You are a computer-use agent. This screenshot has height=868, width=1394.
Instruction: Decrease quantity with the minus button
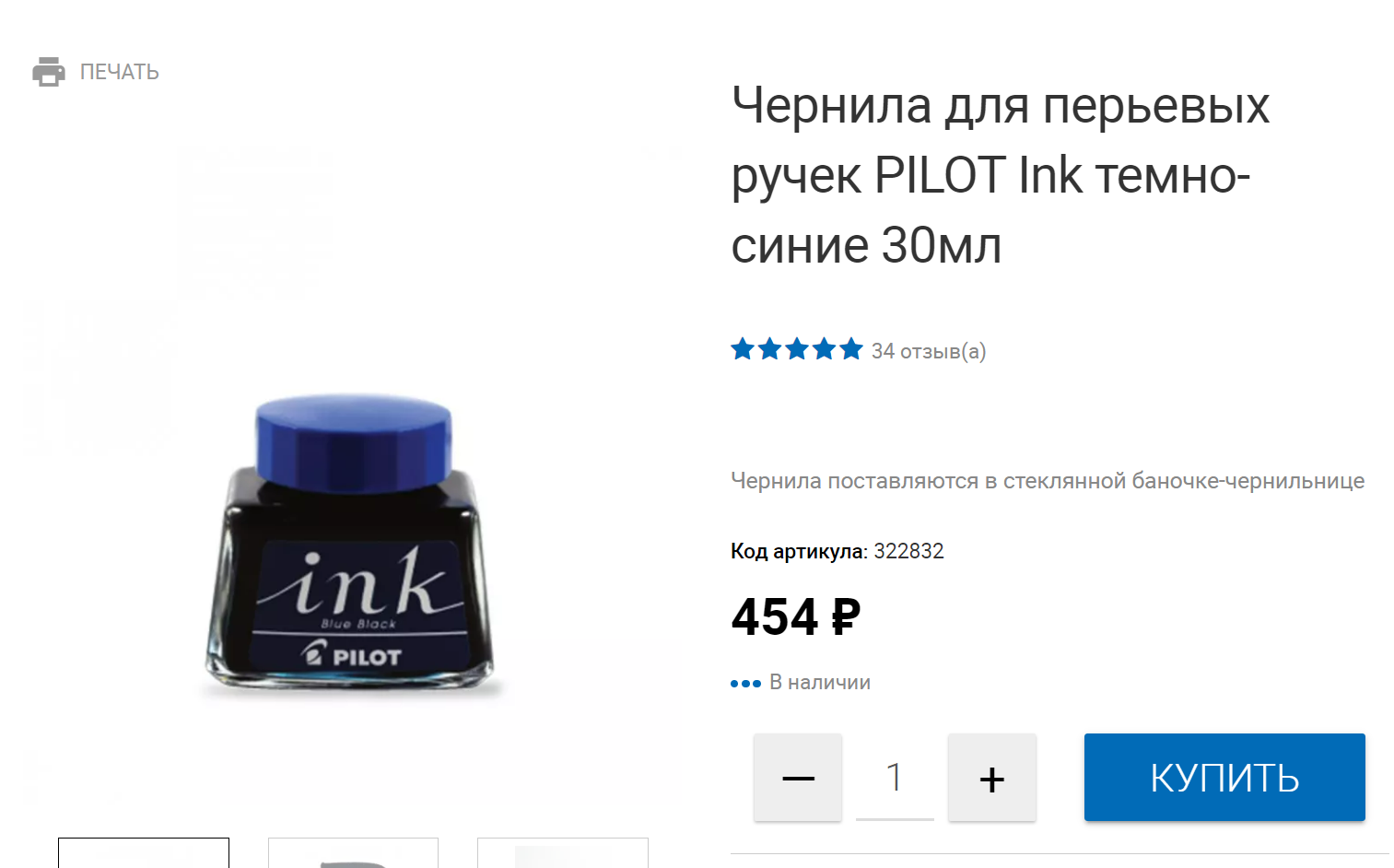(x=798, y=778)
